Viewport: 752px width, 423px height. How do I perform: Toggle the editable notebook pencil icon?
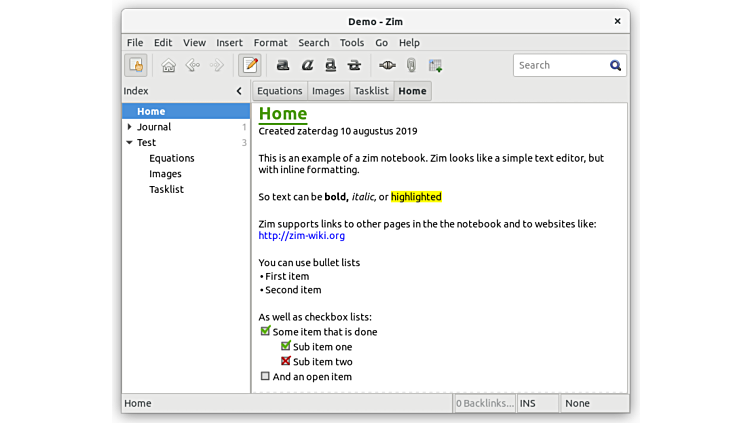[x=250, y=66]
